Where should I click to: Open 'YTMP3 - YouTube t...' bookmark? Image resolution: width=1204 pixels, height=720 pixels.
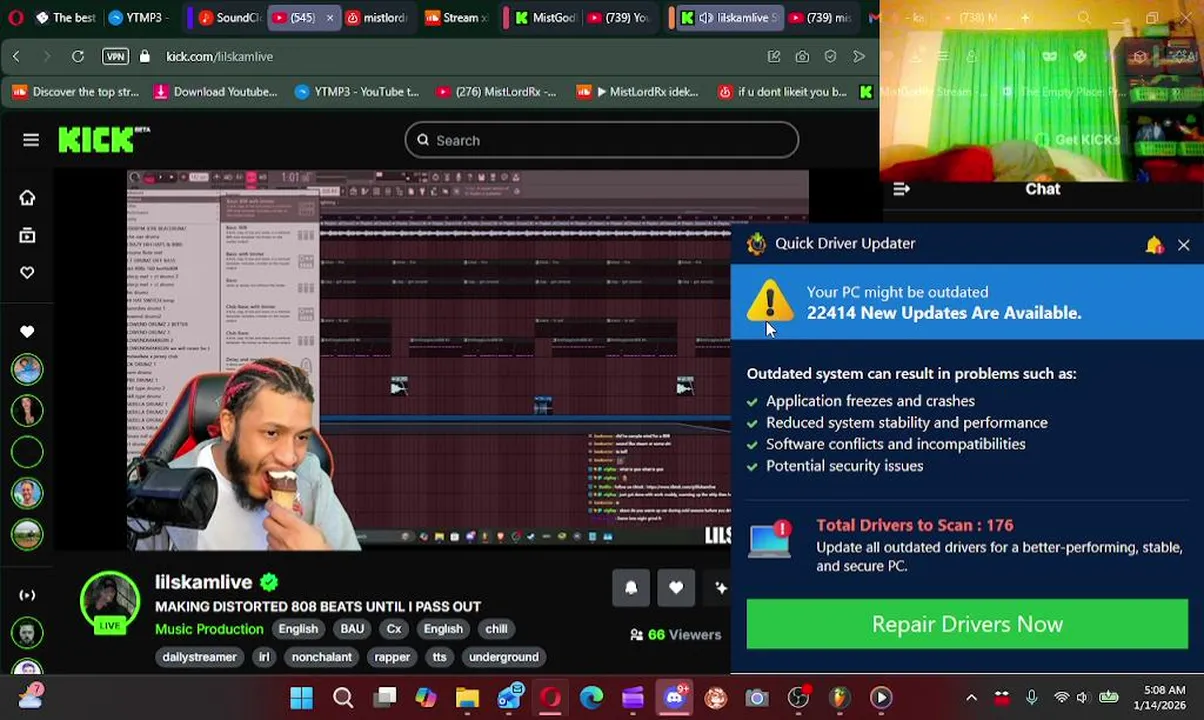pos(357,92)
